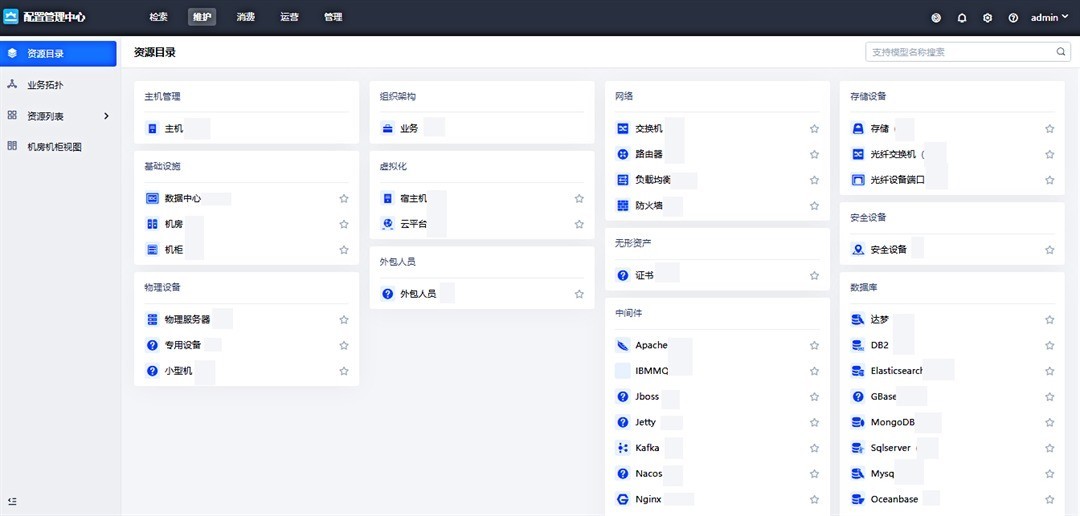
Task: Expand the 资源列表 sidebar submenu
Action: coord(106,116)
